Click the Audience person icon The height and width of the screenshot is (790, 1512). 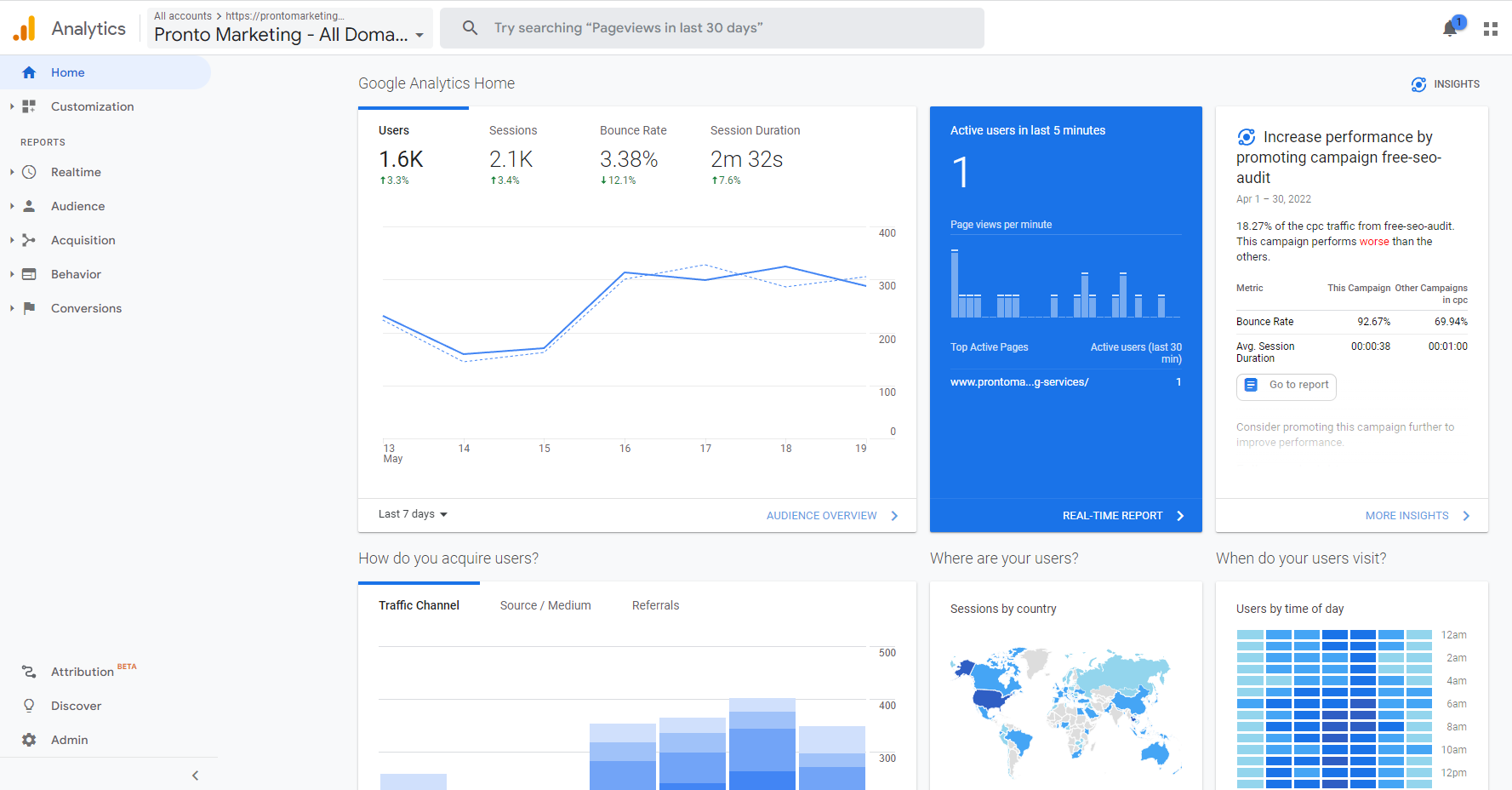[29, 206]
